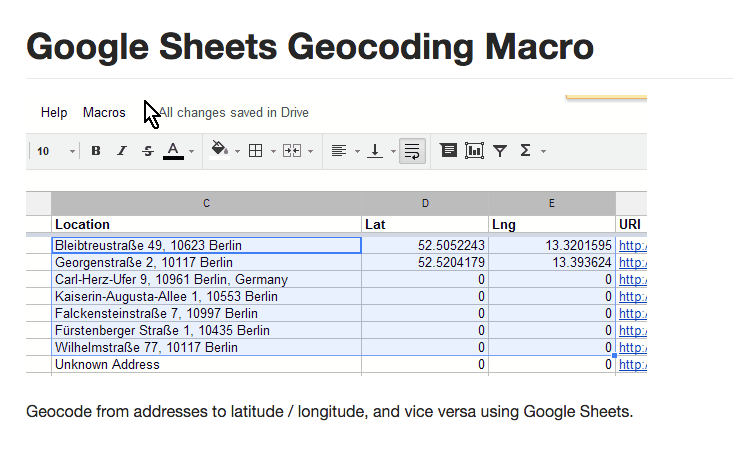Toggle text wrapping button

(x=412, y=151)
